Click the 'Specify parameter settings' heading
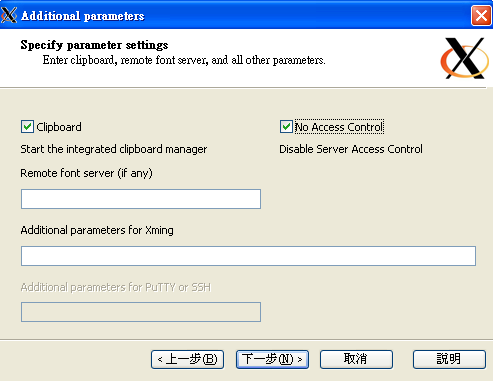493x381 pixels. click(94, 45)
